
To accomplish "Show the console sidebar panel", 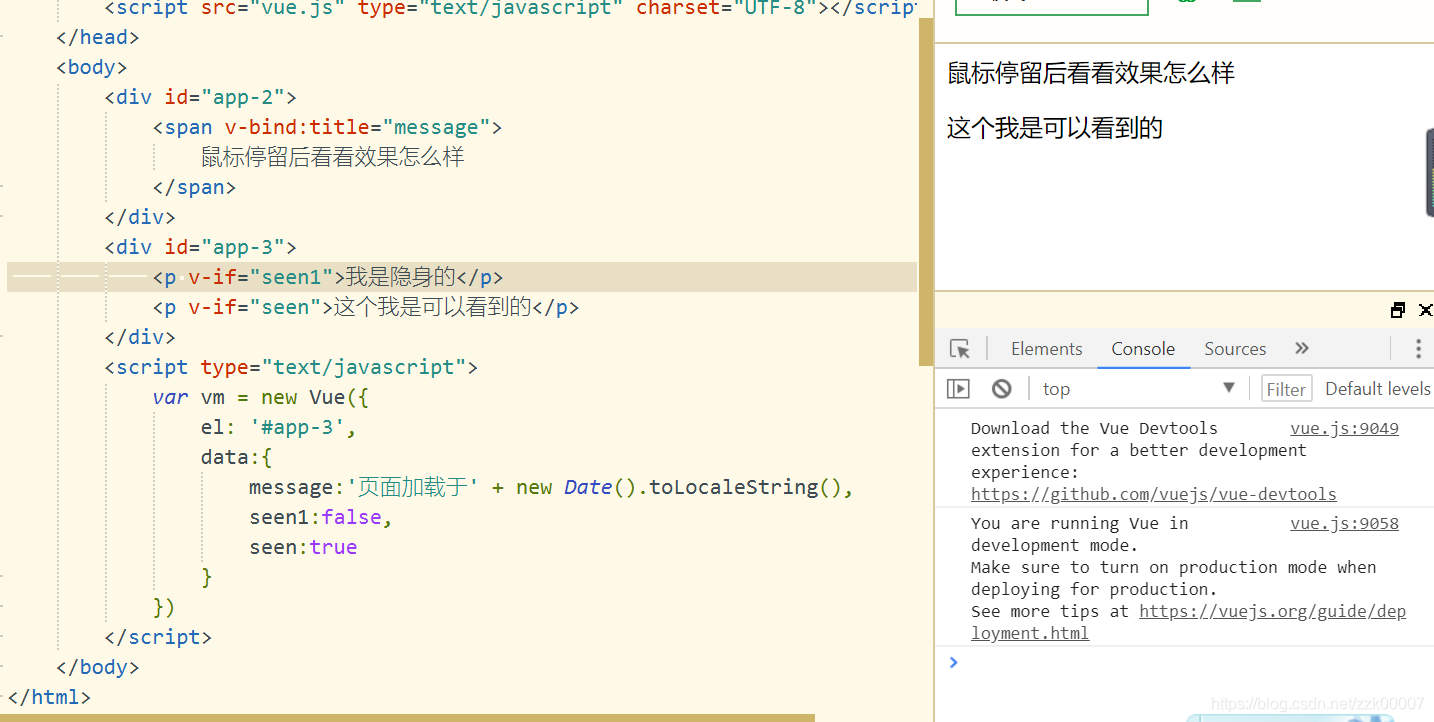I will [958, 389].
